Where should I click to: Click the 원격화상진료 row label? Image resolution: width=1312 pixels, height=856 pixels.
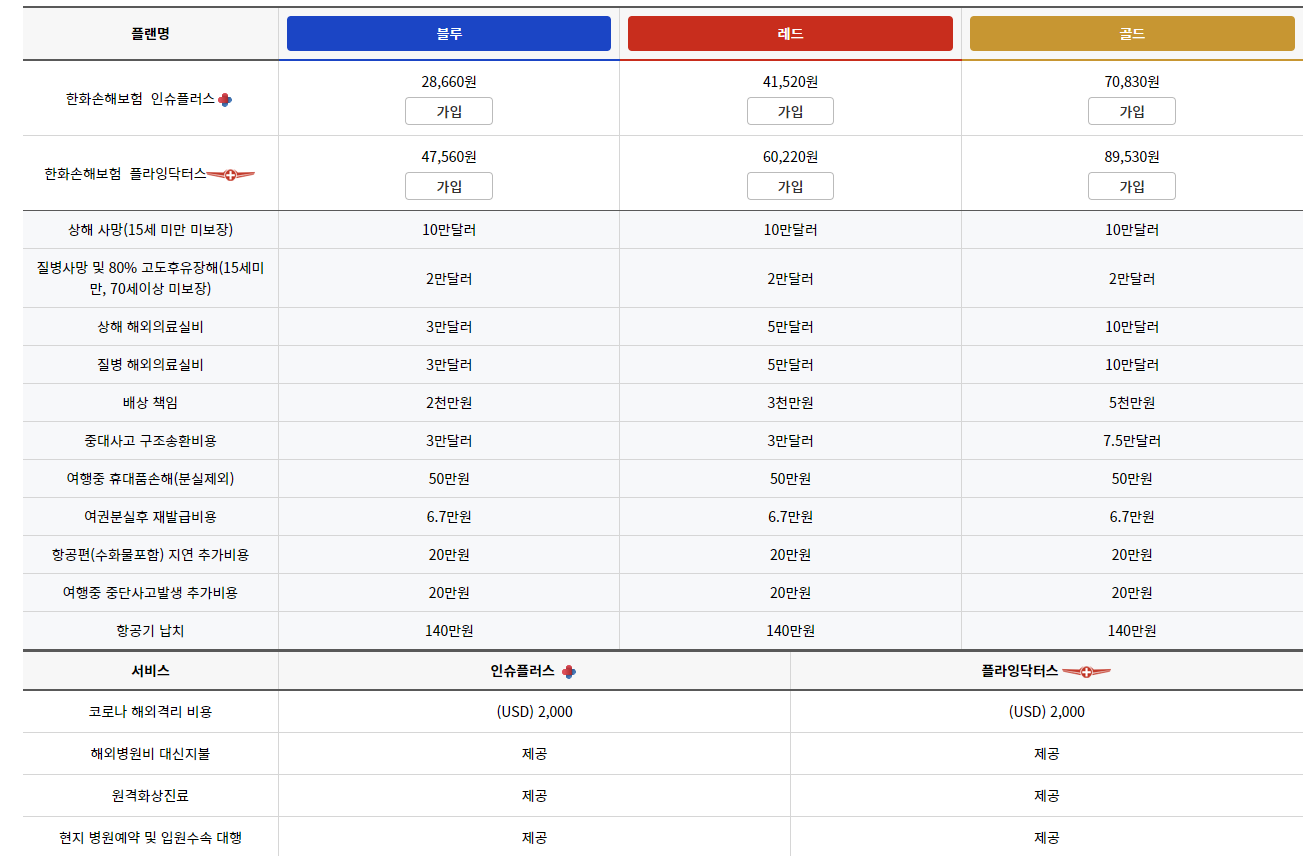coord(150,796)
